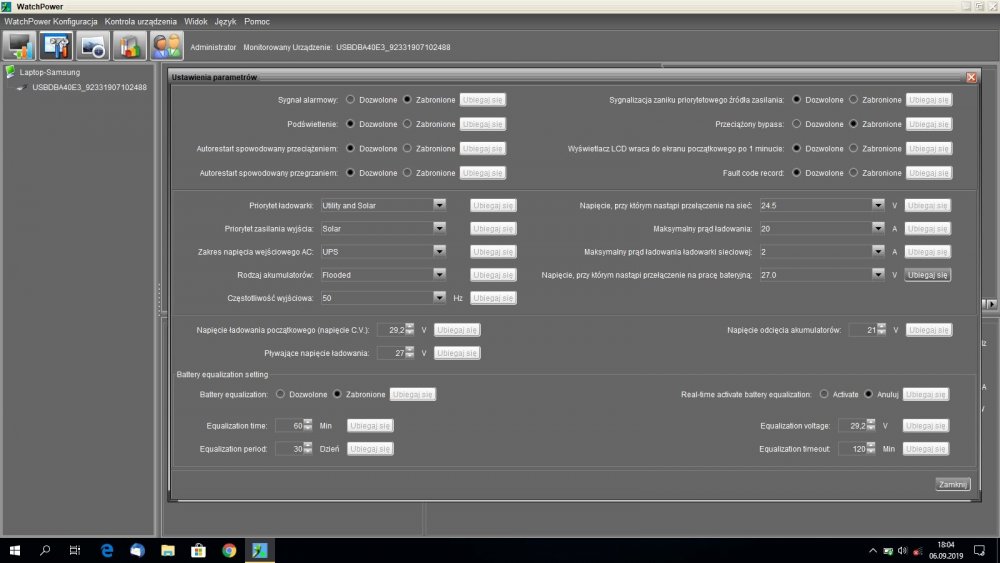Screen dimensions: 1000x563
Task: Select Dozwolone for Battery equalization
Action: (280, 394)
